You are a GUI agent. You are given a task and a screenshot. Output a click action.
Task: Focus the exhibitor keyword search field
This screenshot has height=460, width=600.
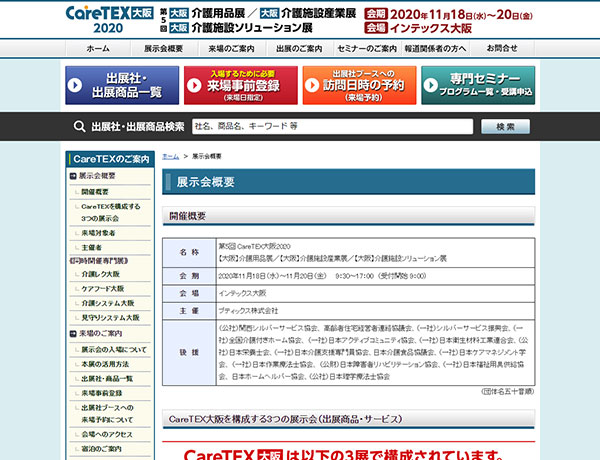click(331, 127)
